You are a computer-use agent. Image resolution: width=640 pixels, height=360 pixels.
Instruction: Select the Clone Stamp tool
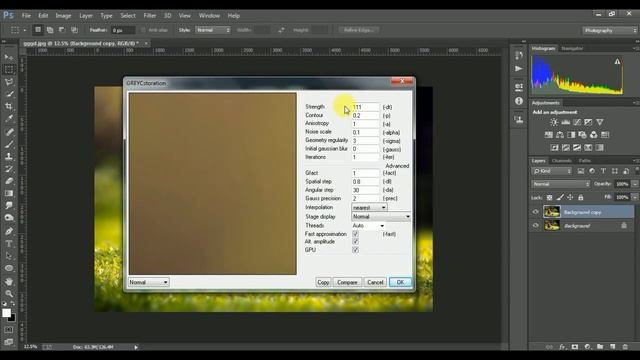(9, 156)
